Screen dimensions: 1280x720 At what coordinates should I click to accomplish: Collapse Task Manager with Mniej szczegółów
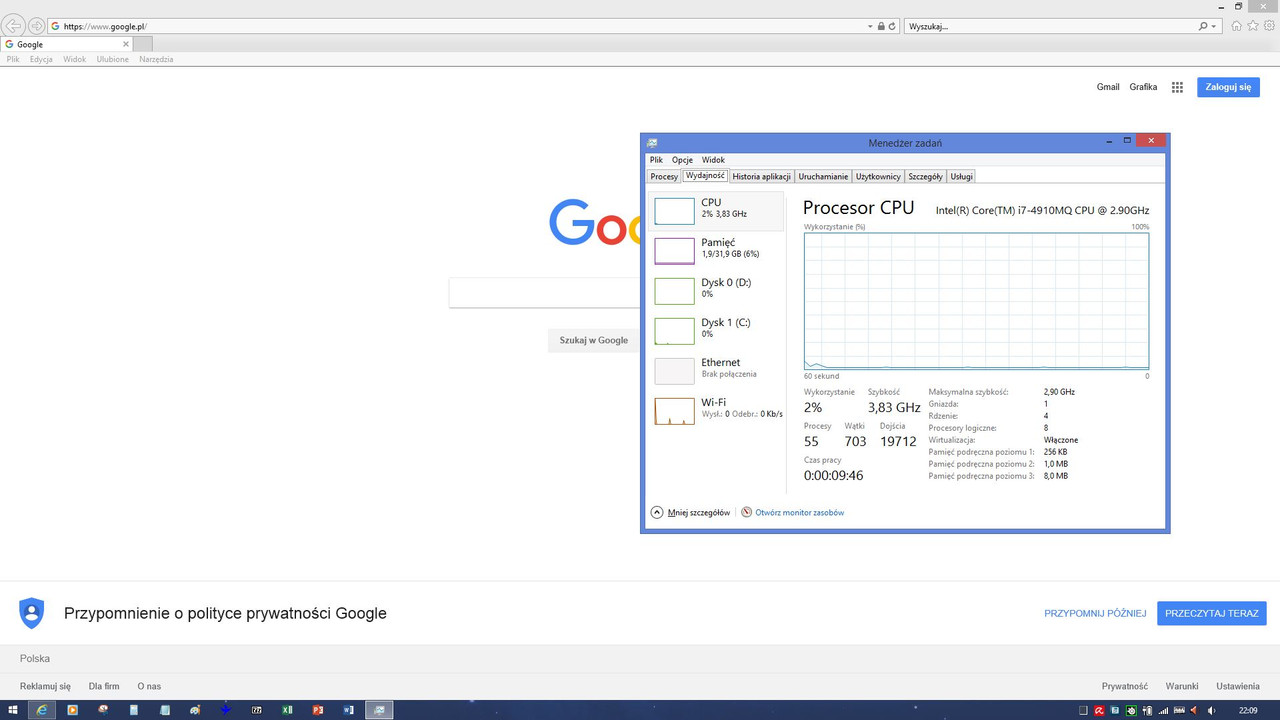pyautogui.click(x=690, y=512)
